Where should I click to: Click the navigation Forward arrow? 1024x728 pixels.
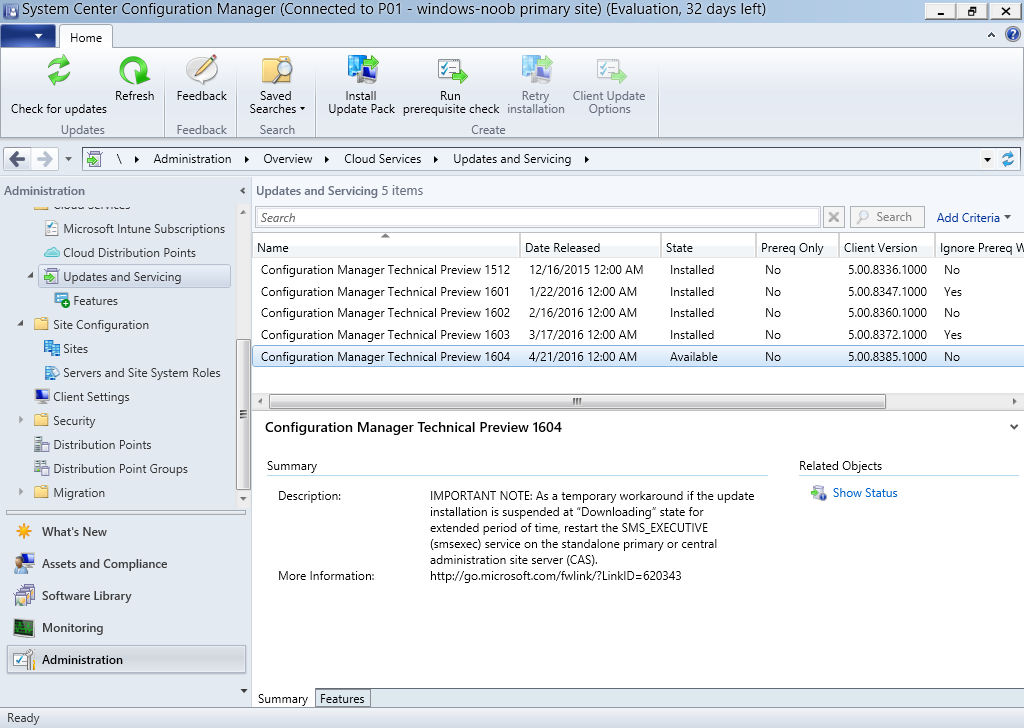point(44,159)
